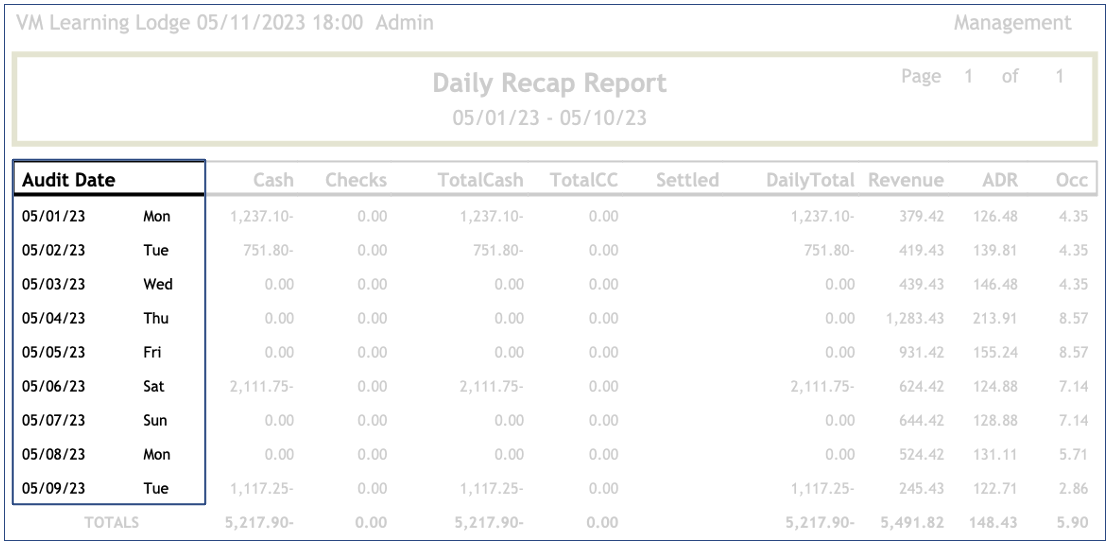Click the Daily Recap Report title
1109x546 pixels.
(x=549, y=84)
